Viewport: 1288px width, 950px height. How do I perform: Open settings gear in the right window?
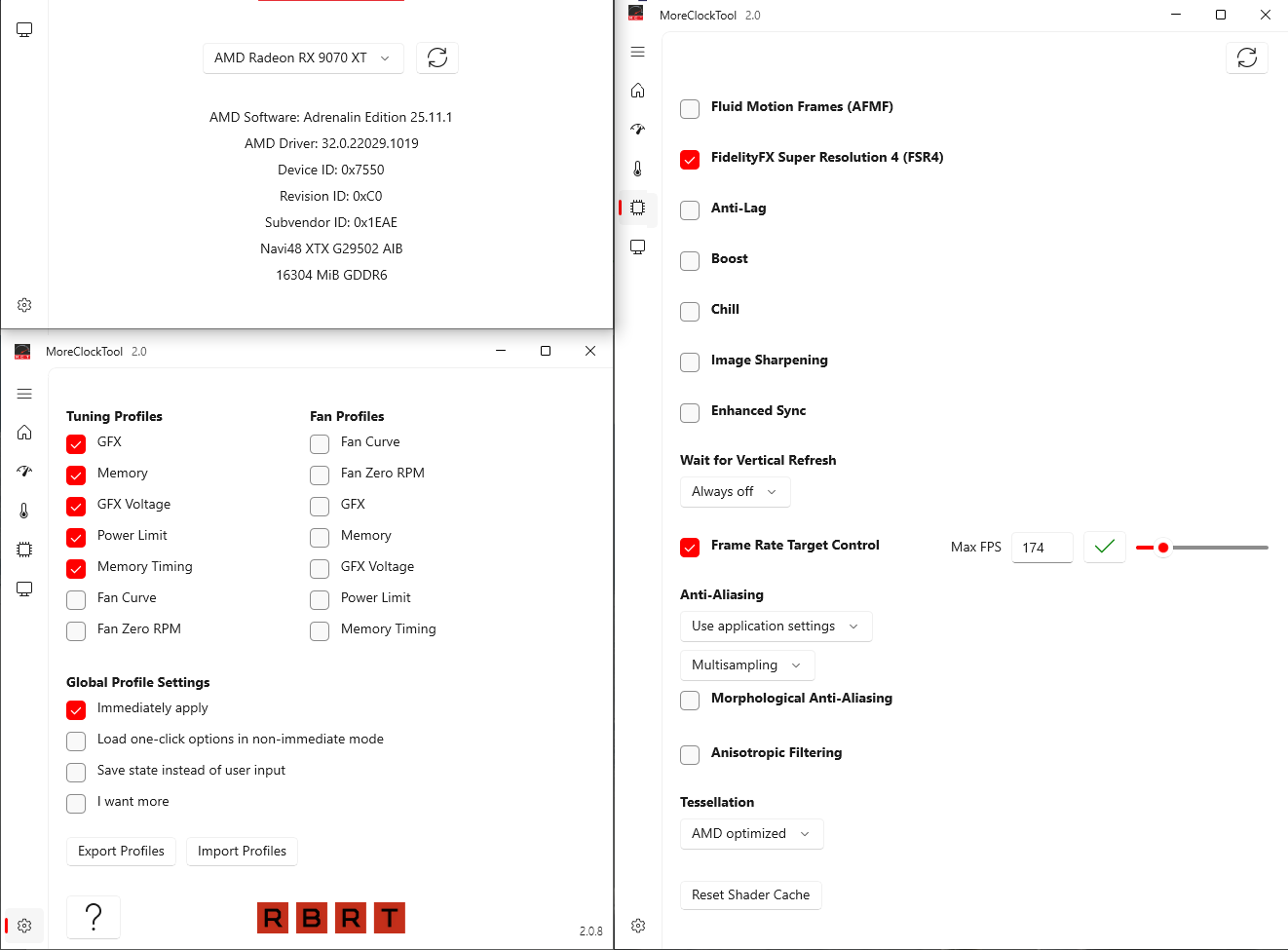point(638,926)
